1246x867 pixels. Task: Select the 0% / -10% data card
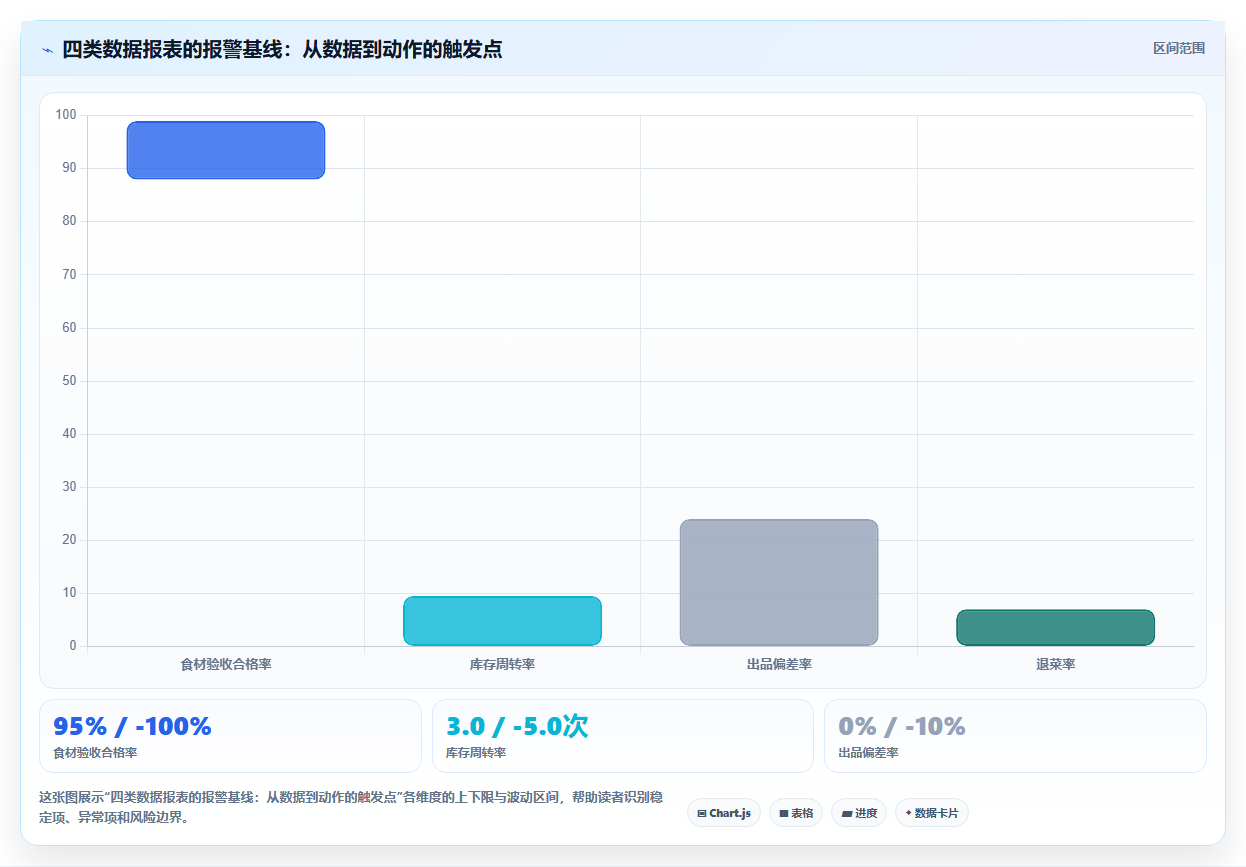1015,736
